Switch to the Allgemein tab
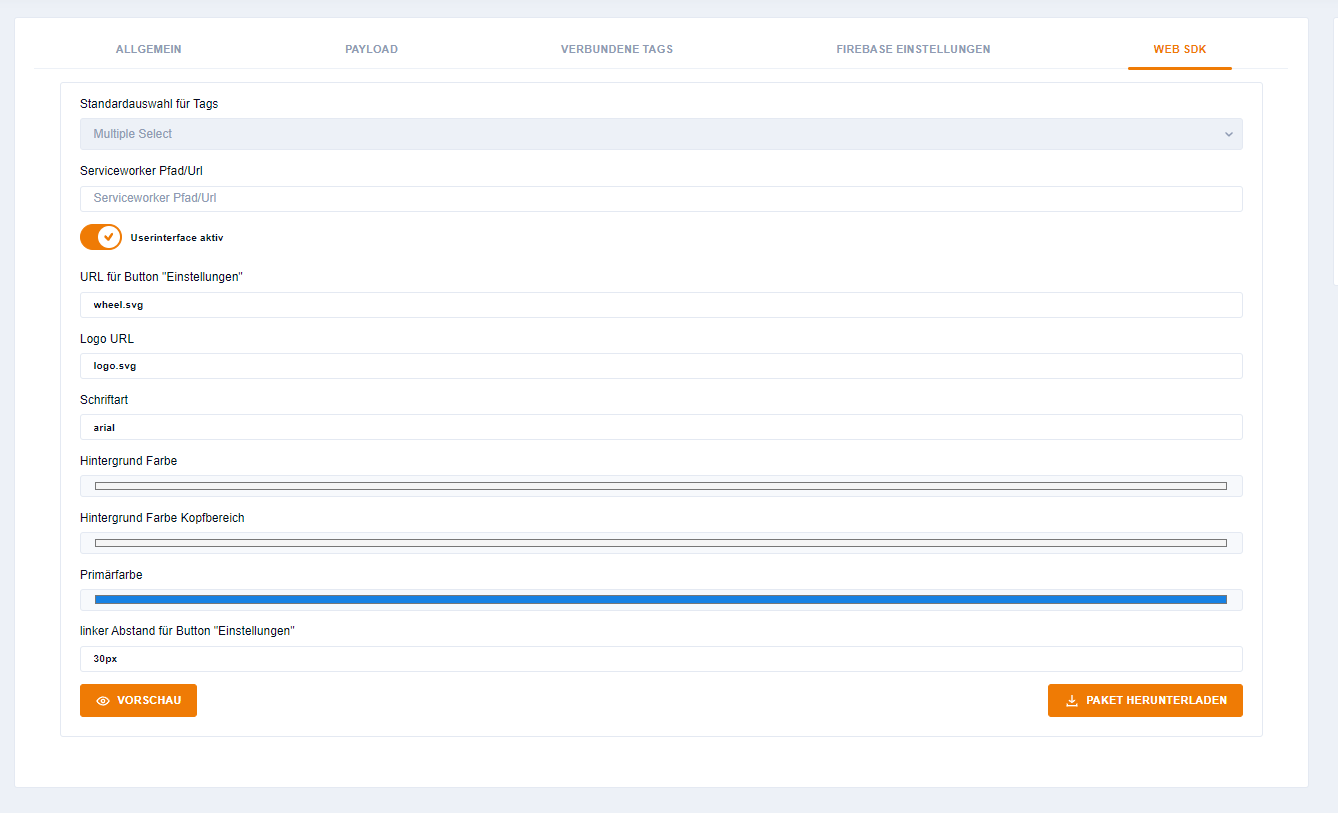Image resolution: width=1338 pixels, height=813 pixels. click(148, 49)
